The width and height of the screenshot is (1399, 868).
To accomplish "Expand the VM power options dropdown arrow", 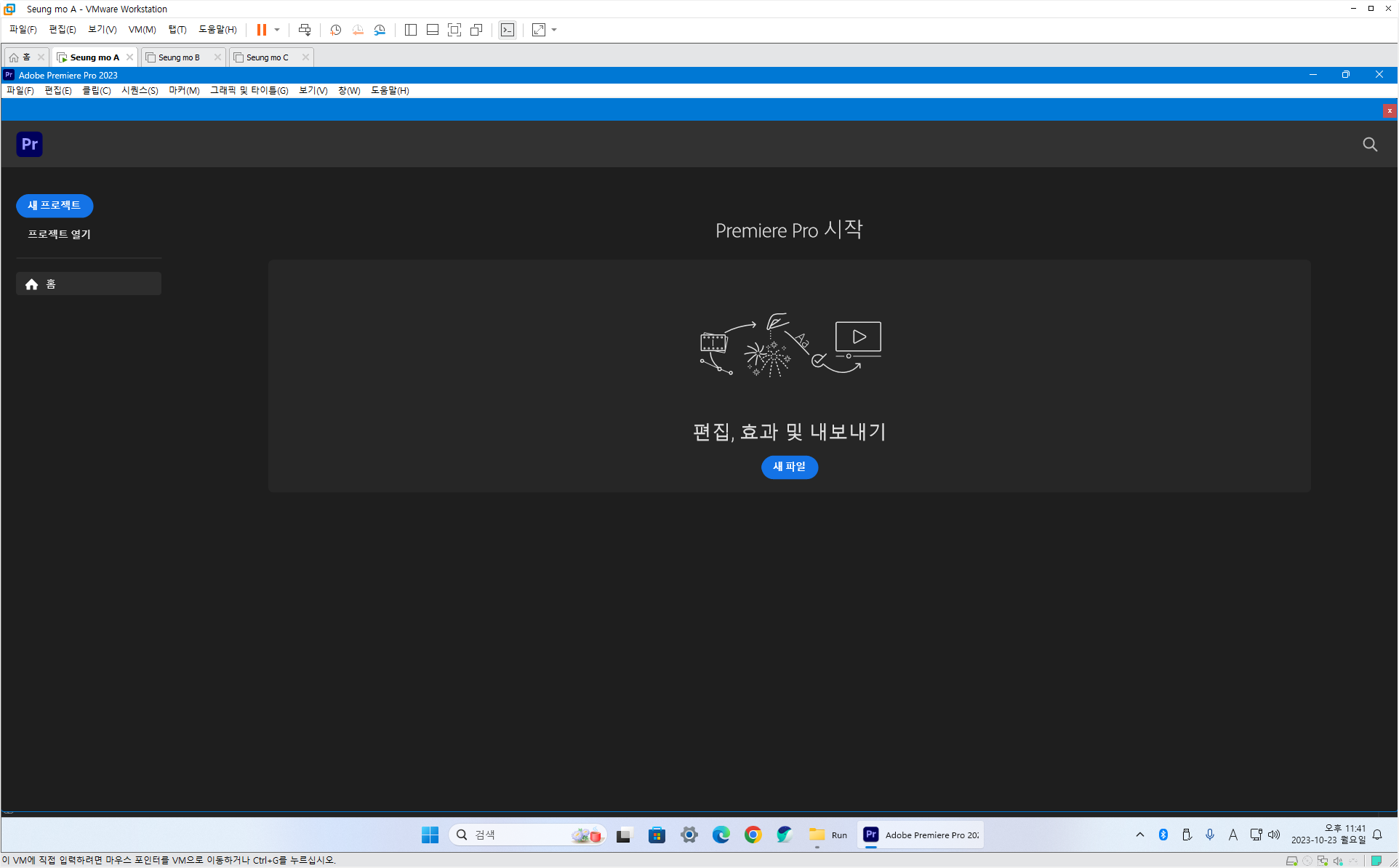I will click(277, 30).
